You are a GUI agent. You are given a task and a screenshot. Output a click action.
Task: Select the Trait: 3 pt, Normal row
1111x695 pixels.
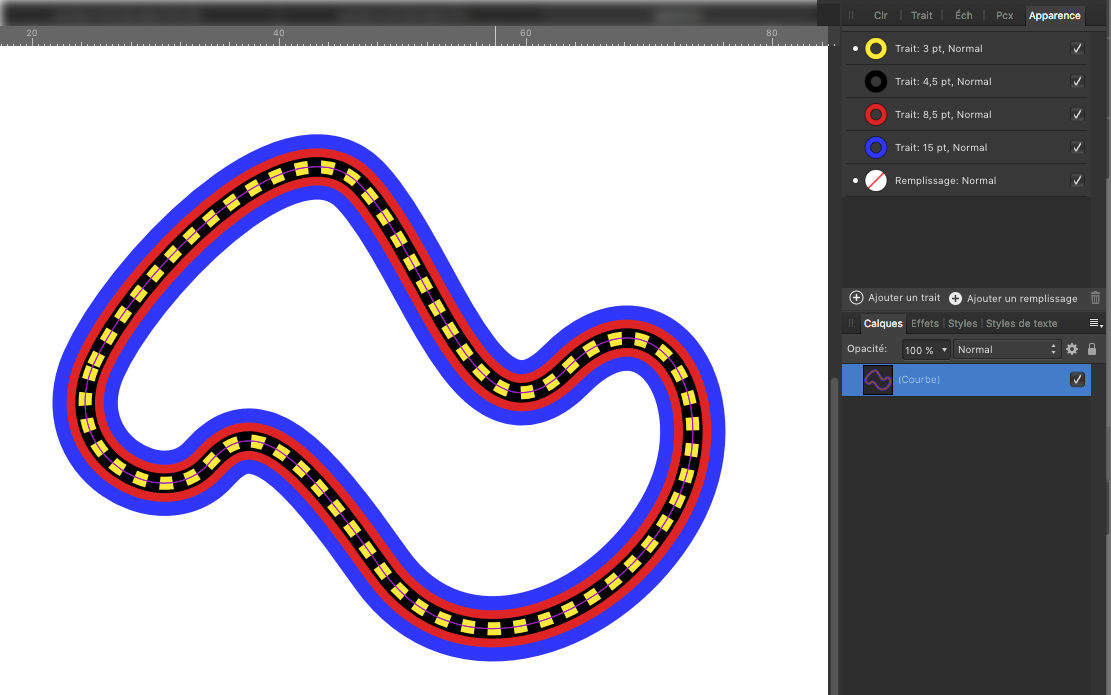(966, 49)
